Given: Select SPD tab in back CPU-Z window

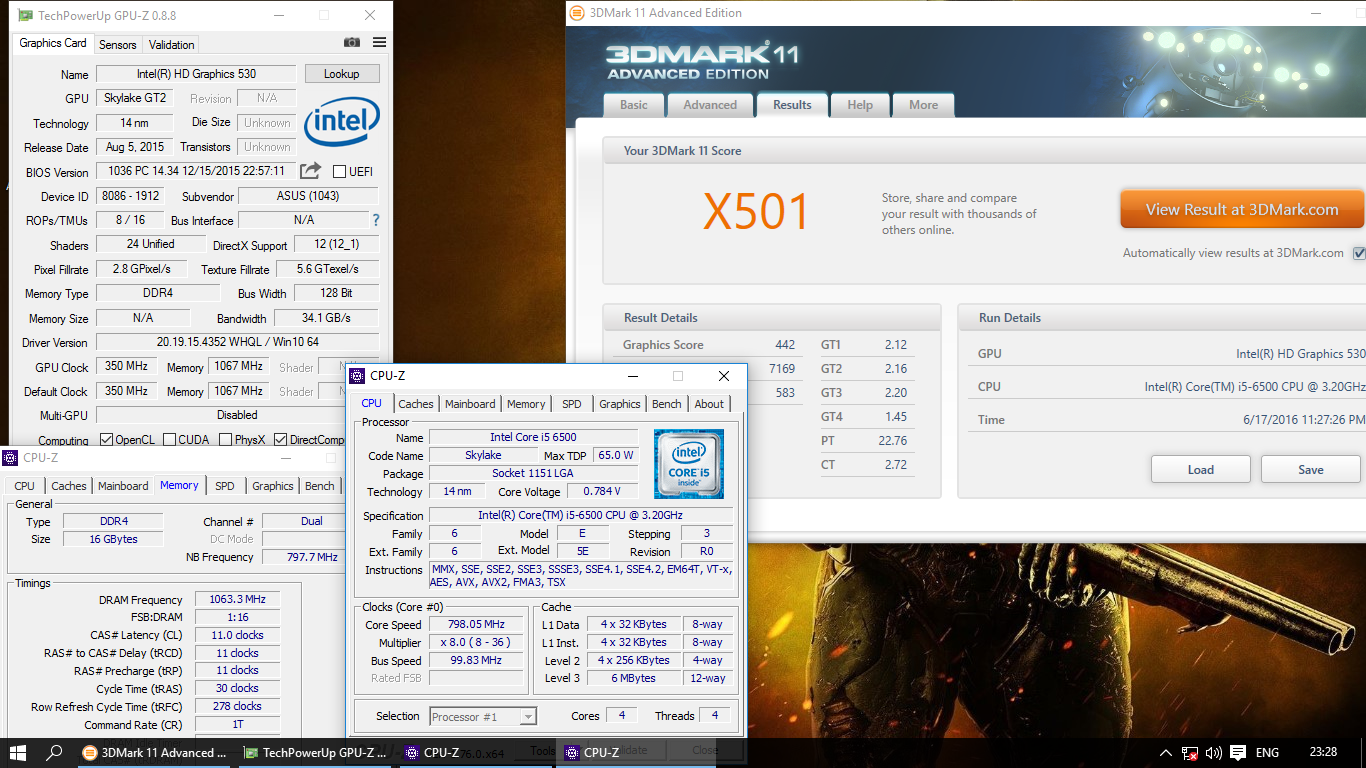Looking at the screenshot, I should (225, 486).
